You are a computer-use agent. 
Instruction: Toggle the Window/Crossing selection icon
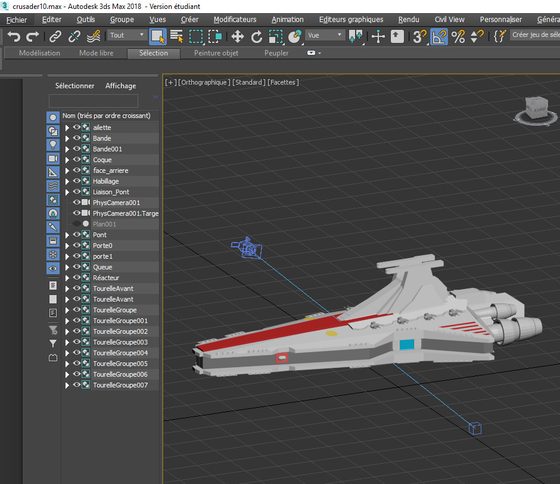[x=215, y=36]
